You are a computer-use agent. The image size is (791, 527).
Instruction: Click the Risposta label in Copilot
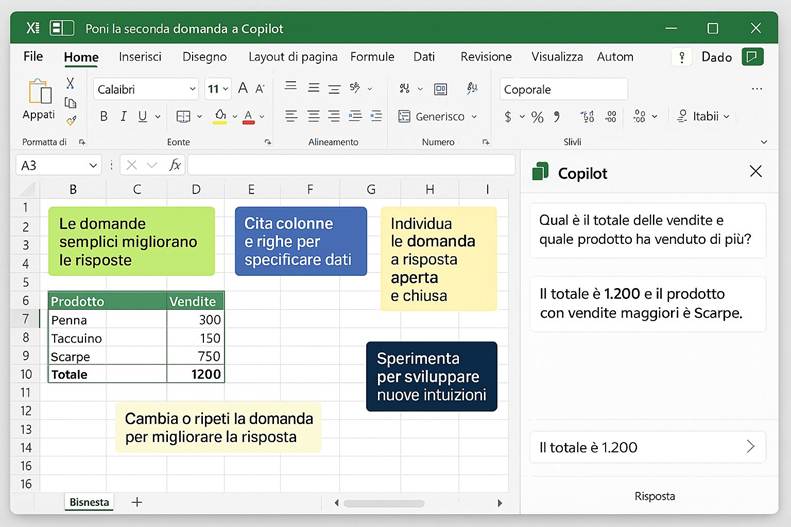[x=655, y=496]
